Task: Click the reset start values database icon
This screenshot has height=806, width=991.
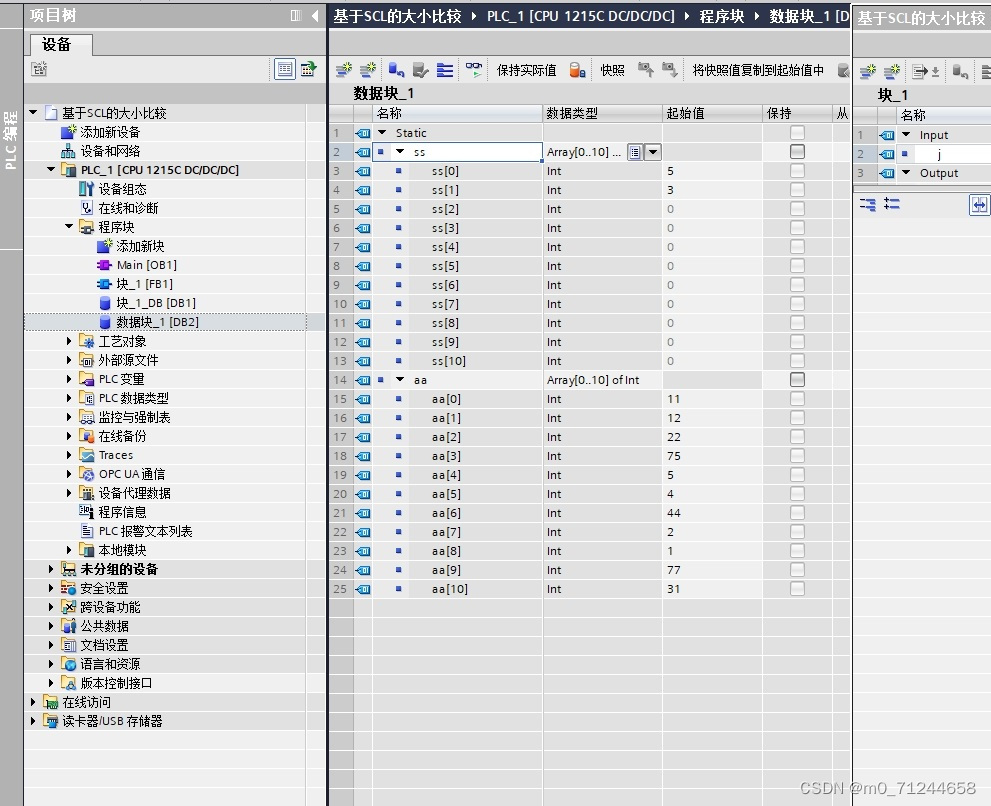Action: (396, 70)
